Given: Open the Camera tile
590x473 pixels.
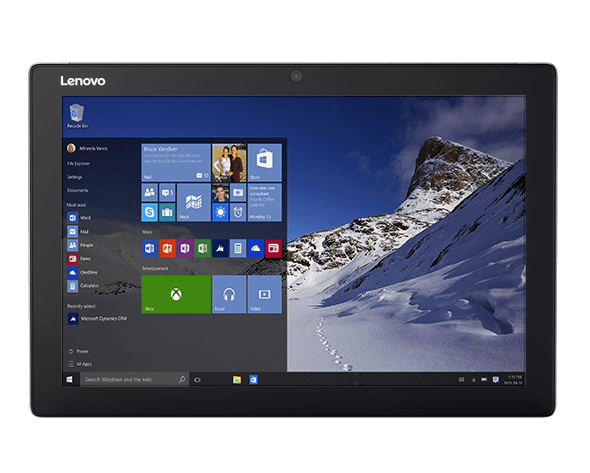Looking at the screenshot, I should click(x=238, y=192).
